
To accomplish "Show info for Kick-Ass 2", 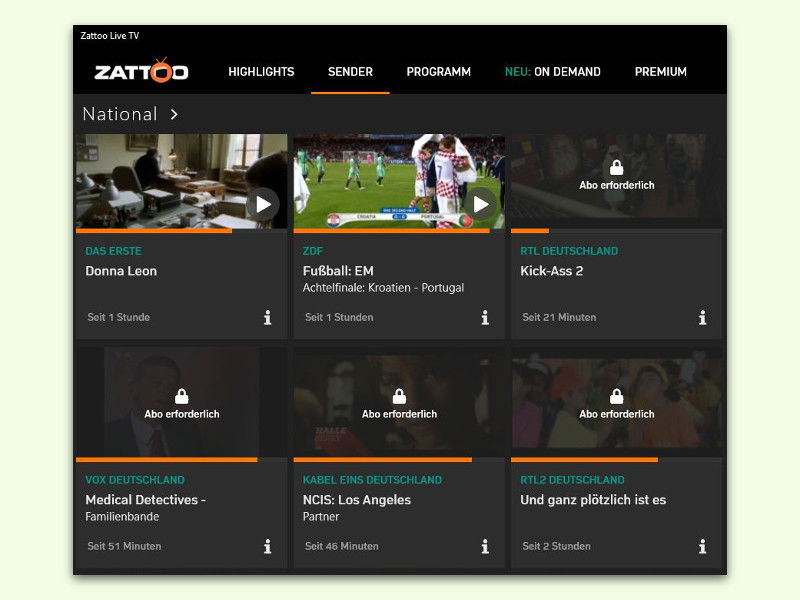I will (x=703, y=317).
